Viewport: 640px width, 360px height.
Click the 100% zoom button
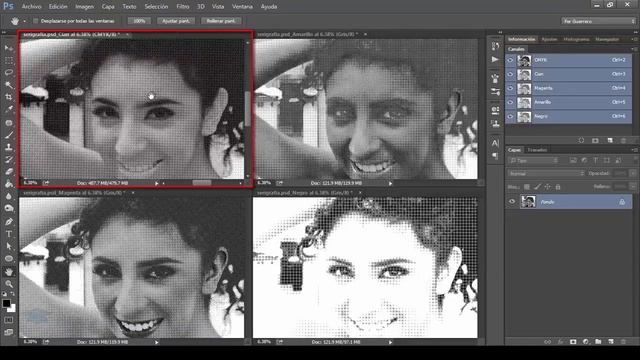pos(139,21)
